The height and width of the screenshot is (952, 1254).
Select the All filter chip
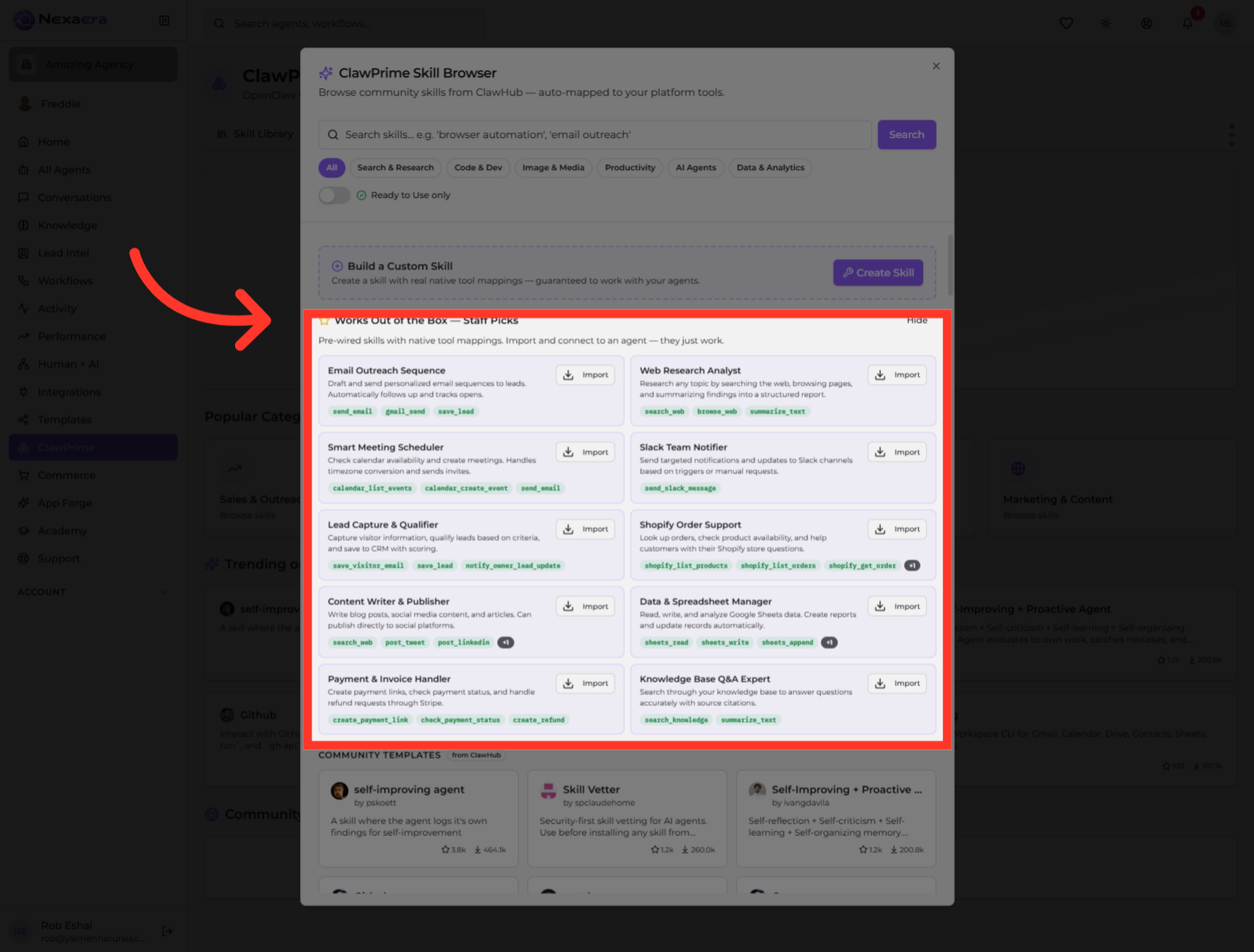(x=331, y=168)
